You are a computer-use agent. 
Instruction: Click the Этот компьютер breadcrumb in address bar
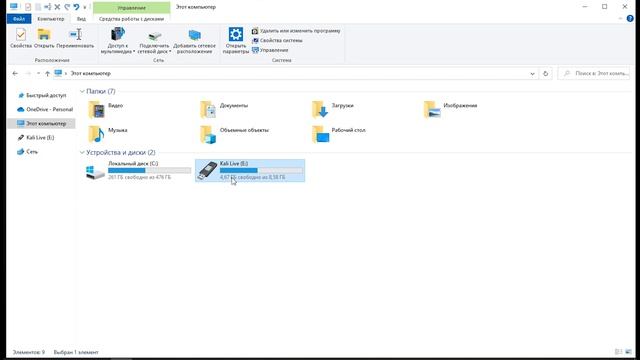(91, 73)
